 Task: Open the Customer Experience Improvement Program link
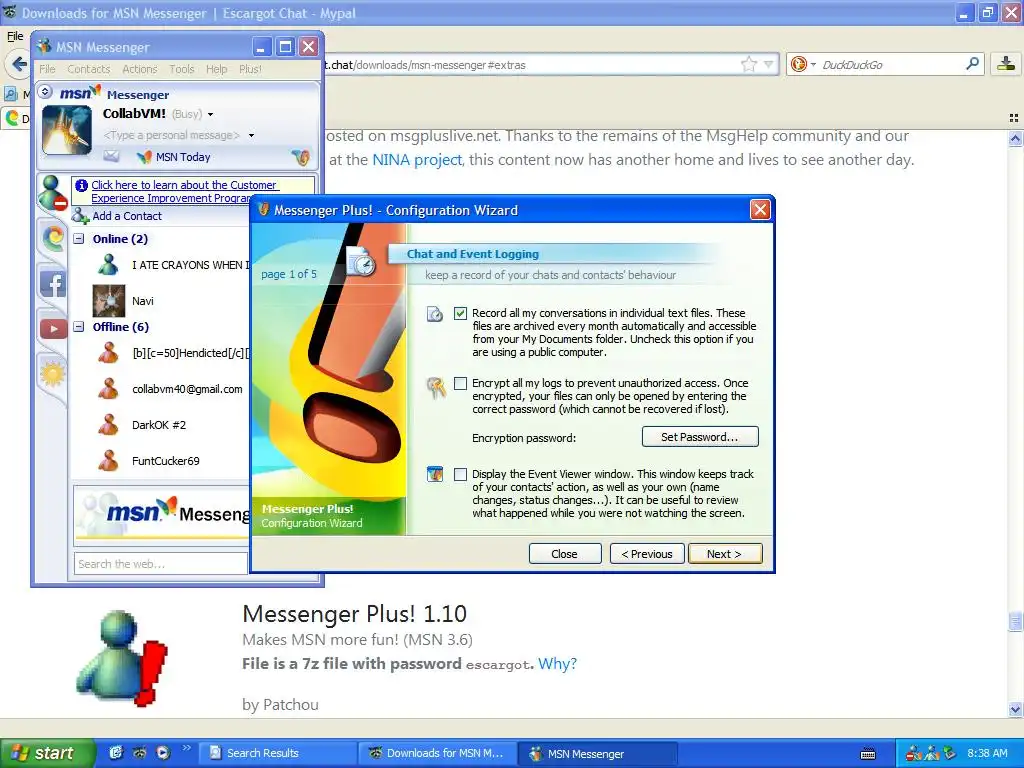(x=185, y=191)
